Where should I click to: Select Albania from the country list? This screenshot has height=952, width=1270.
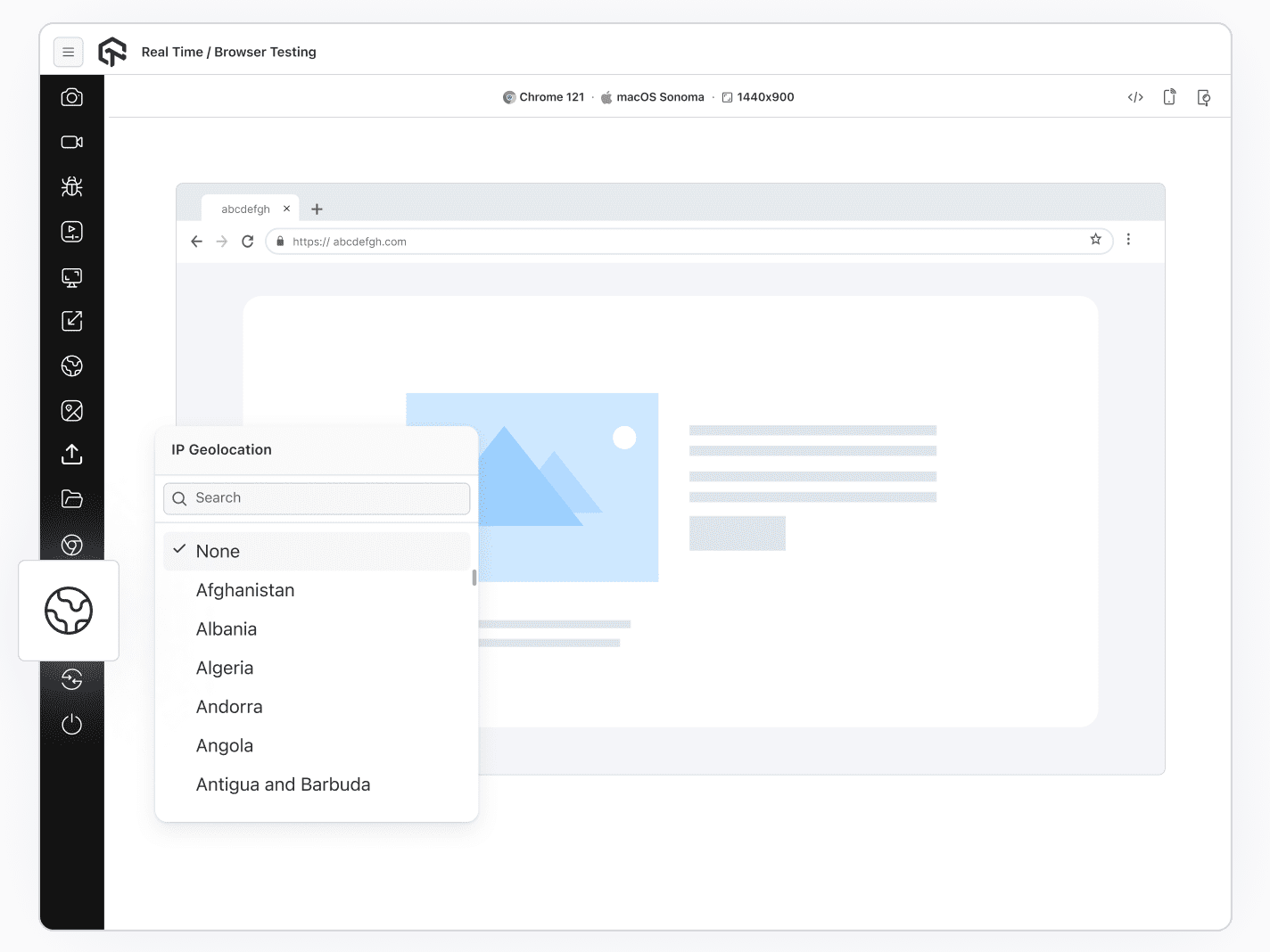click(227, 628)
